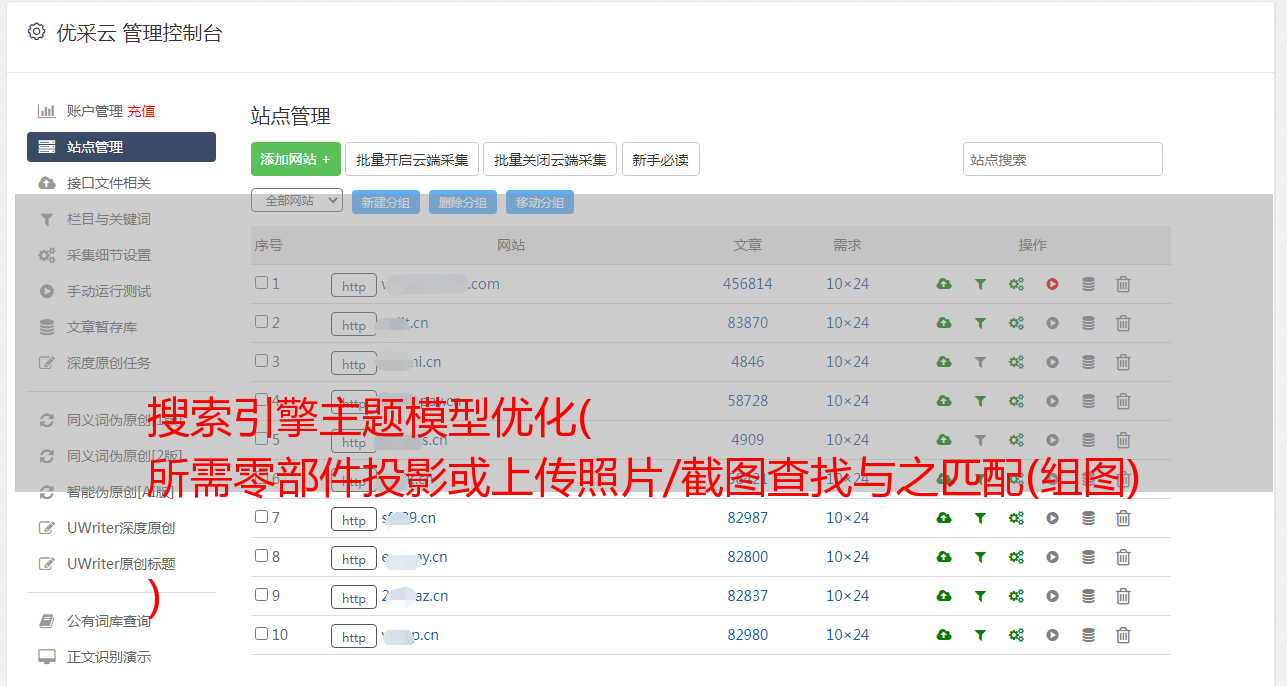
Task: Check the checkbox for row 7
Action: click(261, 517)
